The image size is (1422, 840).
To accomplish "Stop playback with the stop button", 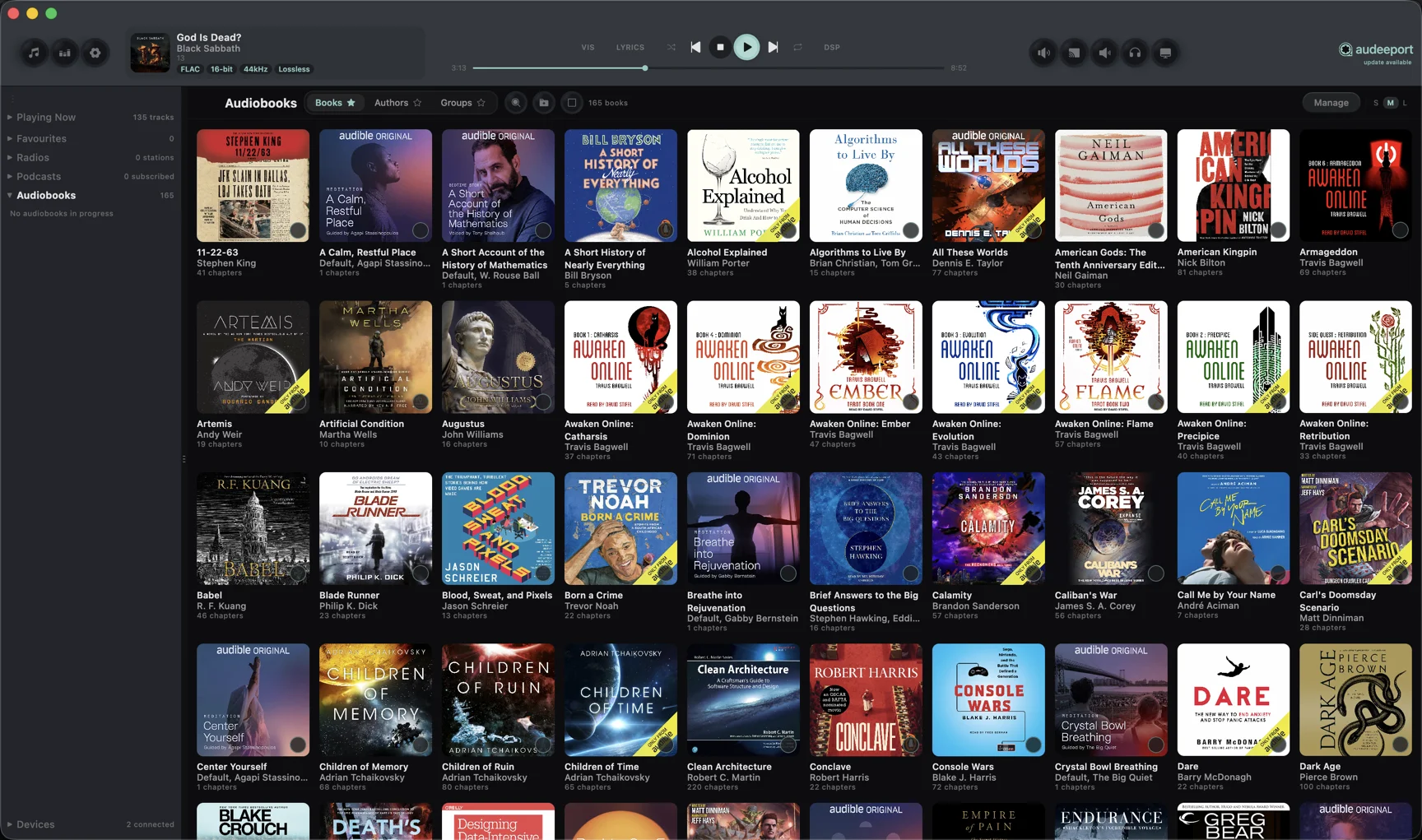I will coord(720,48).
